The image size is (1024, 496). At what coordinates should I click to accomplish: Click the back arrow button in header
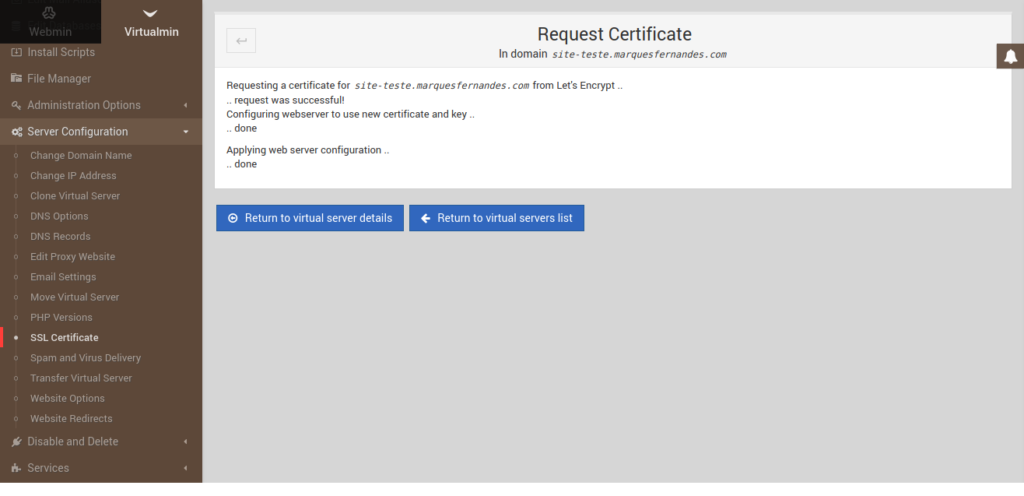[x=241, y=40]
